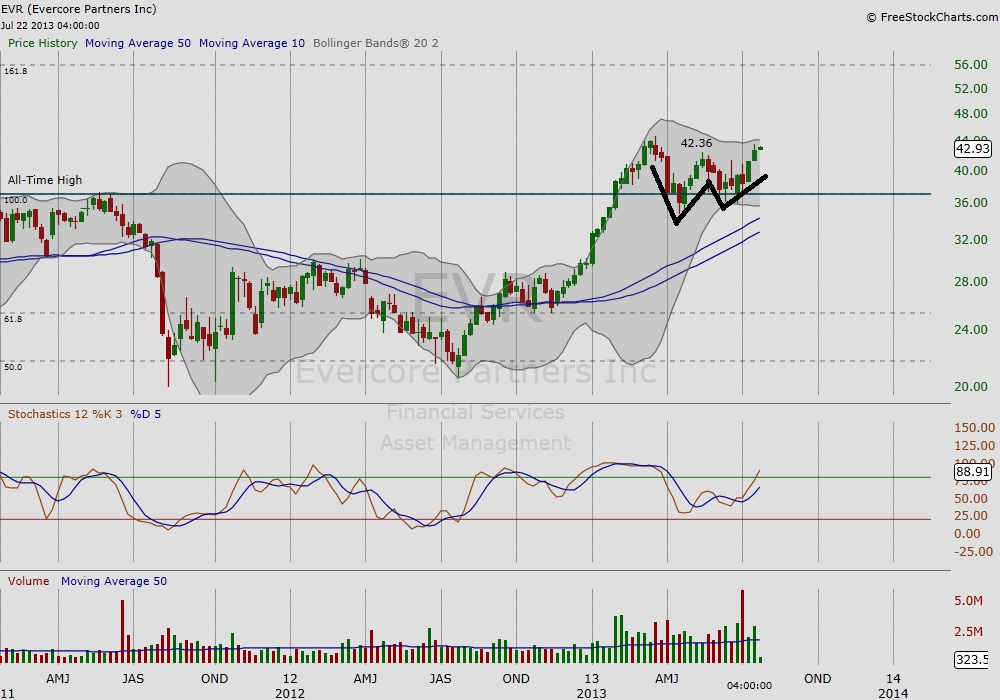This screenshot has height=700, width=1000.
Task: Click the 2013 year label on the time axis
Action: click(591, 693)
